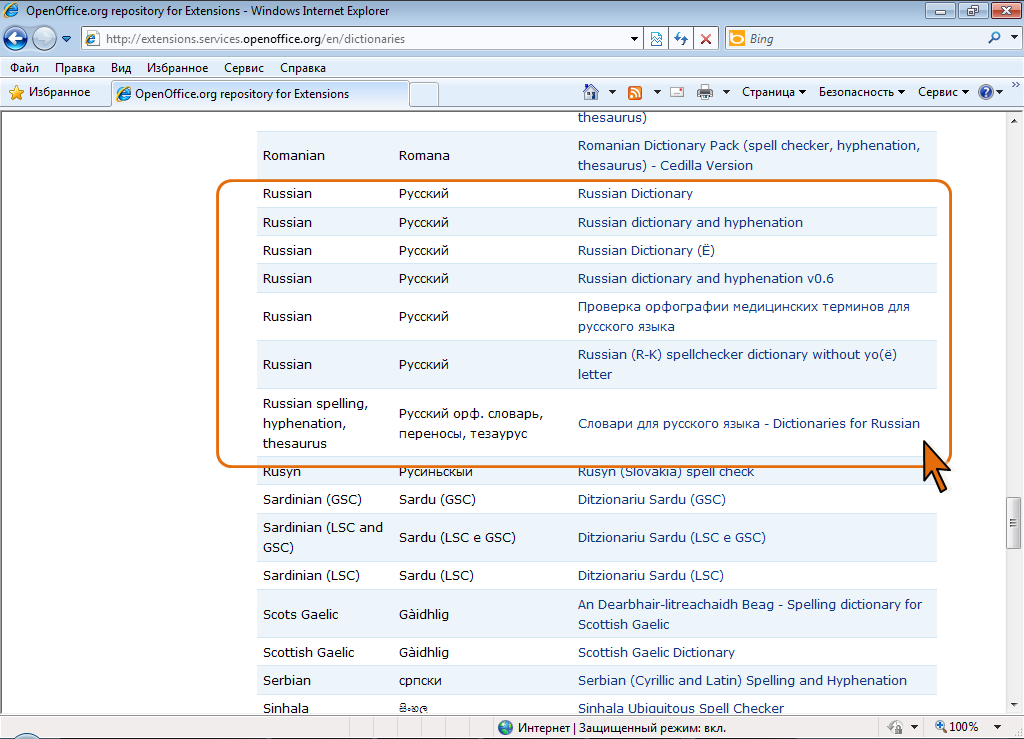
Task: Click the Read mail envelope icon
Action: (x=677, y=92)
